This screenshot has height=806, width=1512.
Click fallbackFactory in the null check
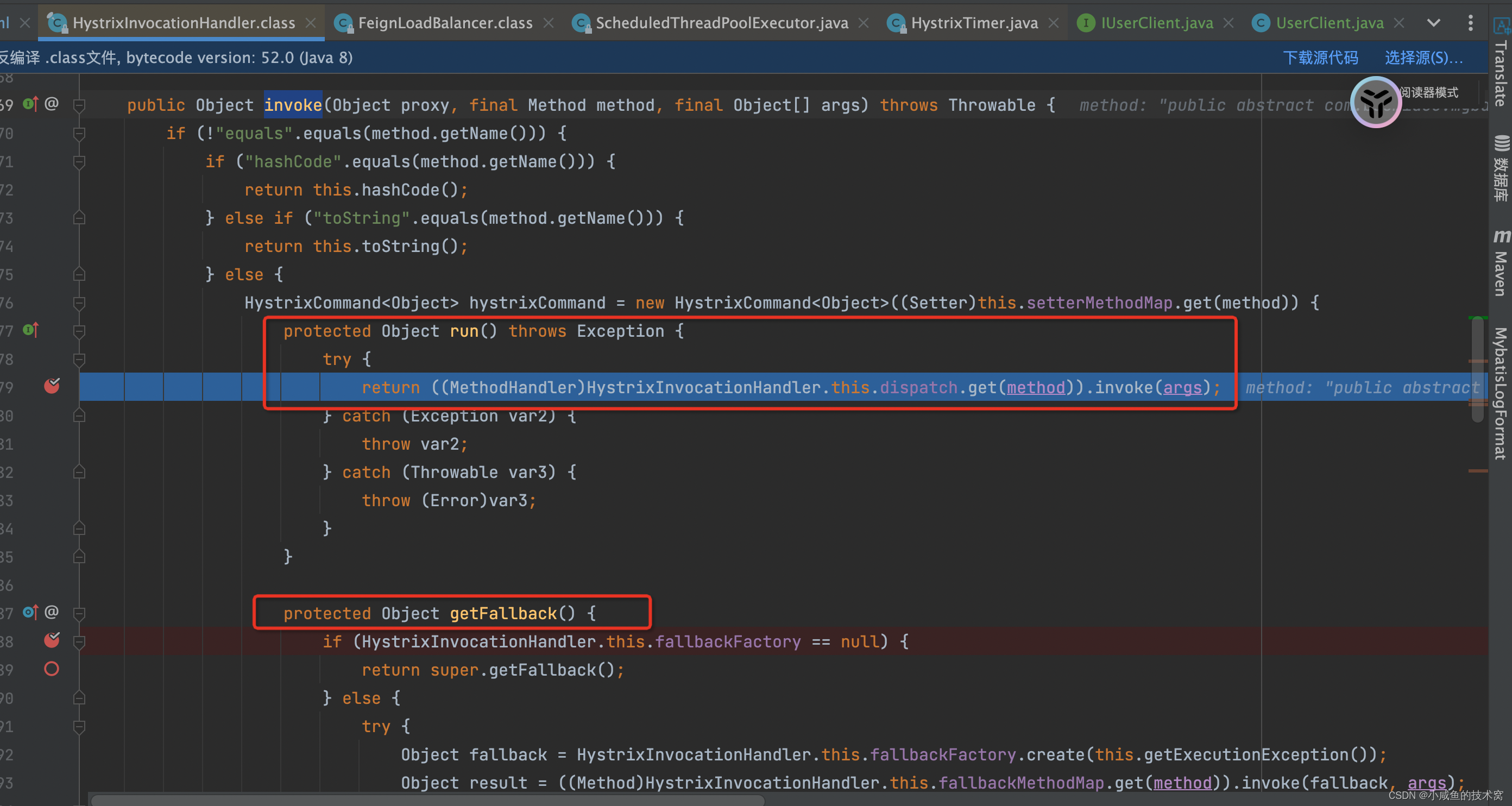[x=728, y=641]
